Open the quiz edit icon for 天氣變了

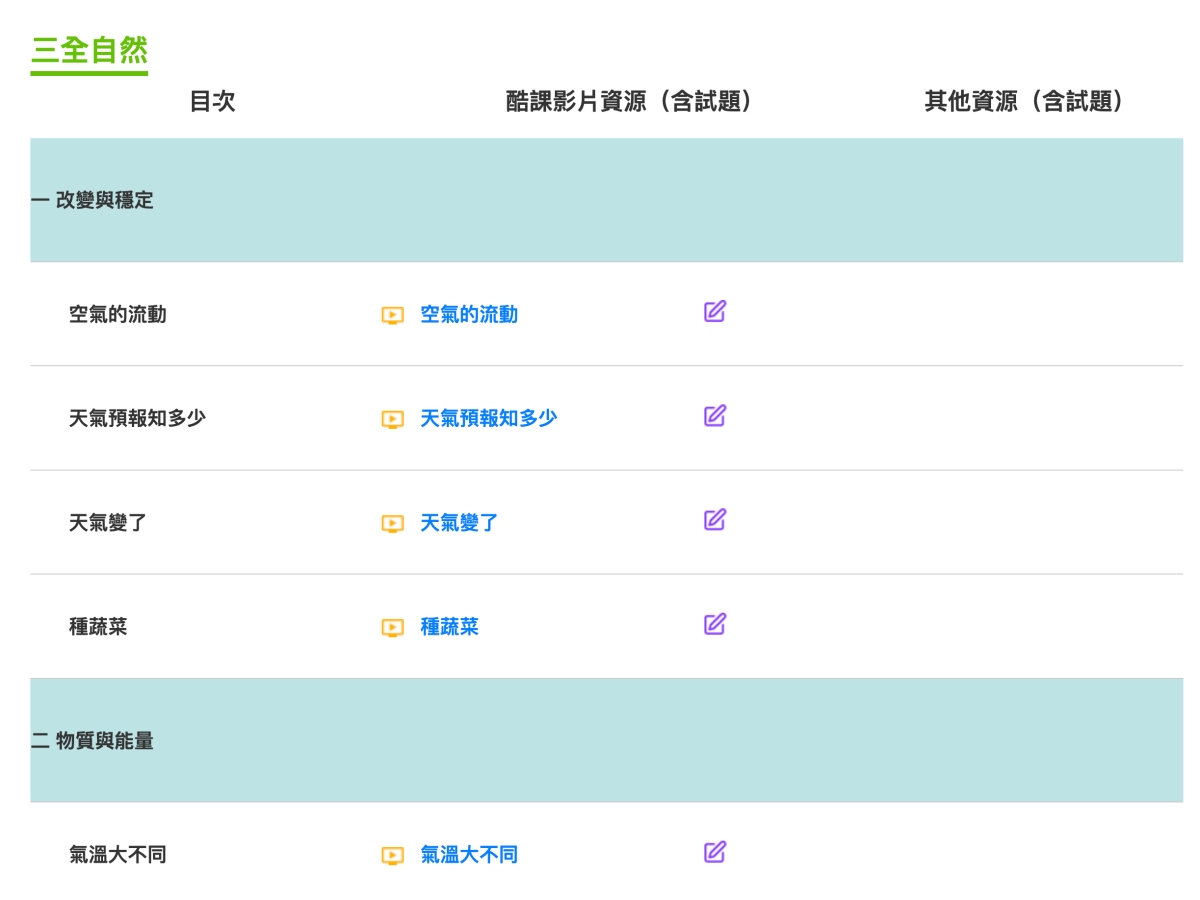click(714, 520)
